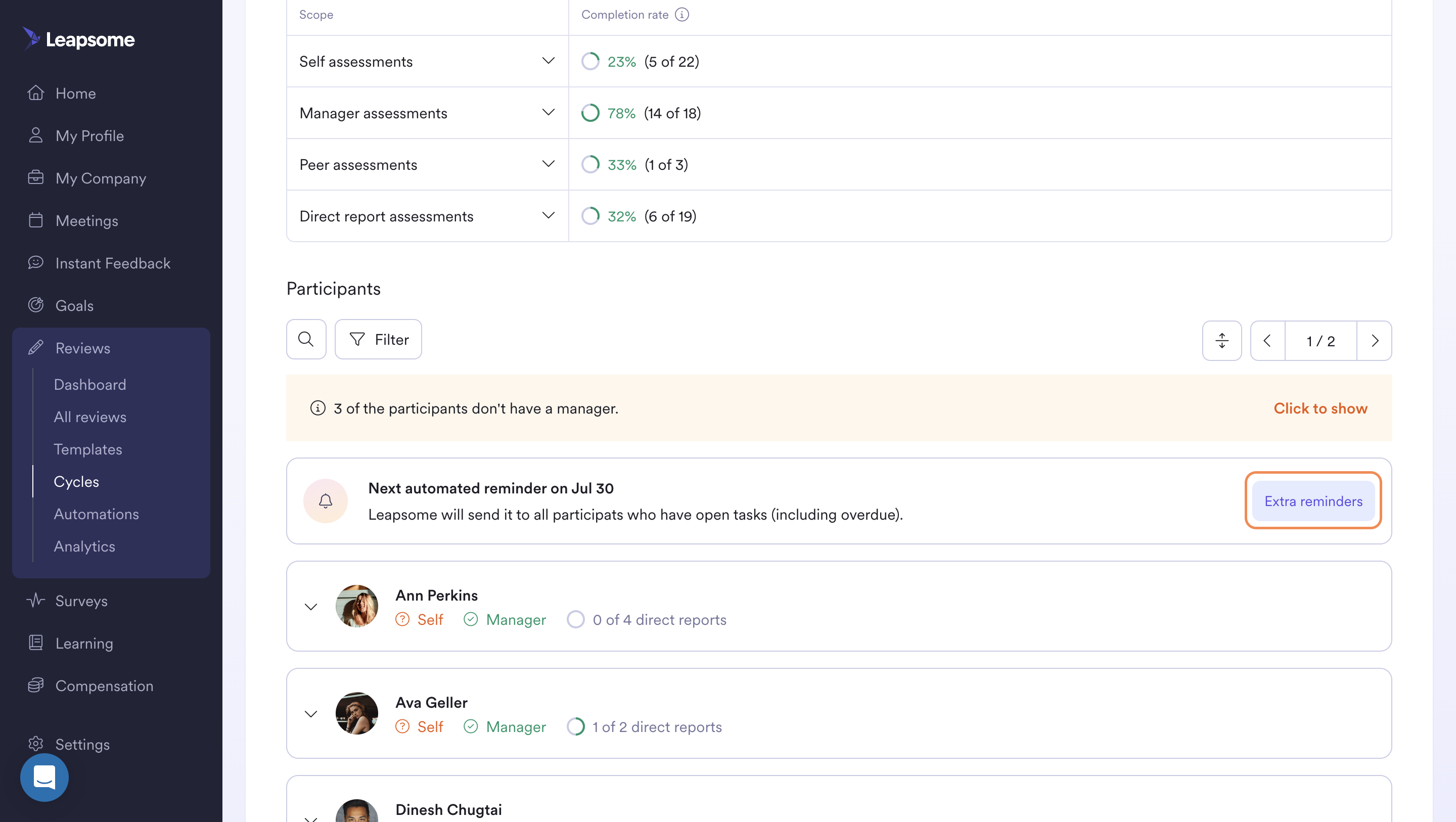Click the My Company briefcase icon
The width and height of the screenshot is (1456, 822).
(35, 177)
